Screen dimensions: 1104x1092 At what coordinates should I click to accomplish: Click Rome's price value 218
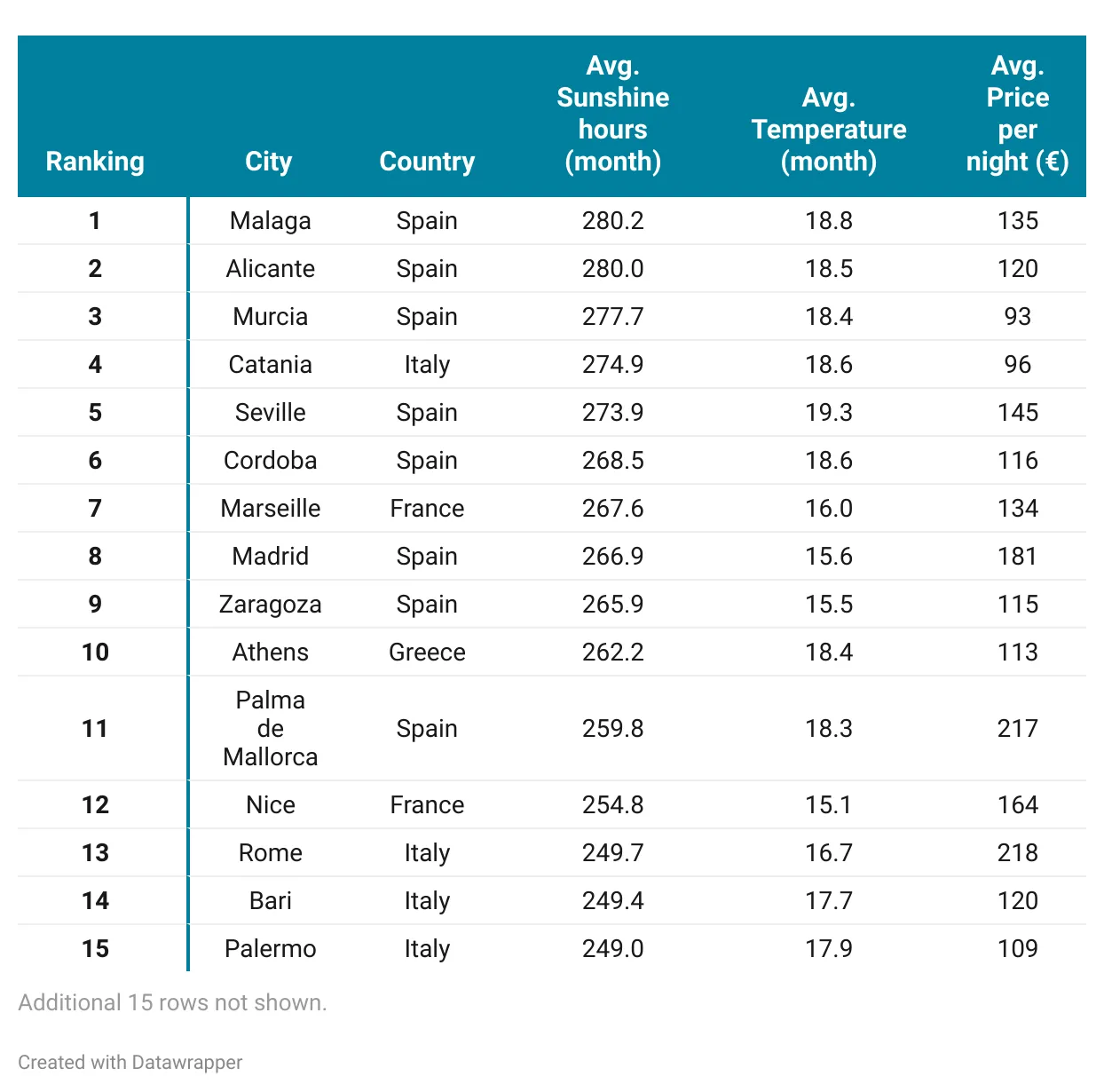click(x=1017, y=853)
